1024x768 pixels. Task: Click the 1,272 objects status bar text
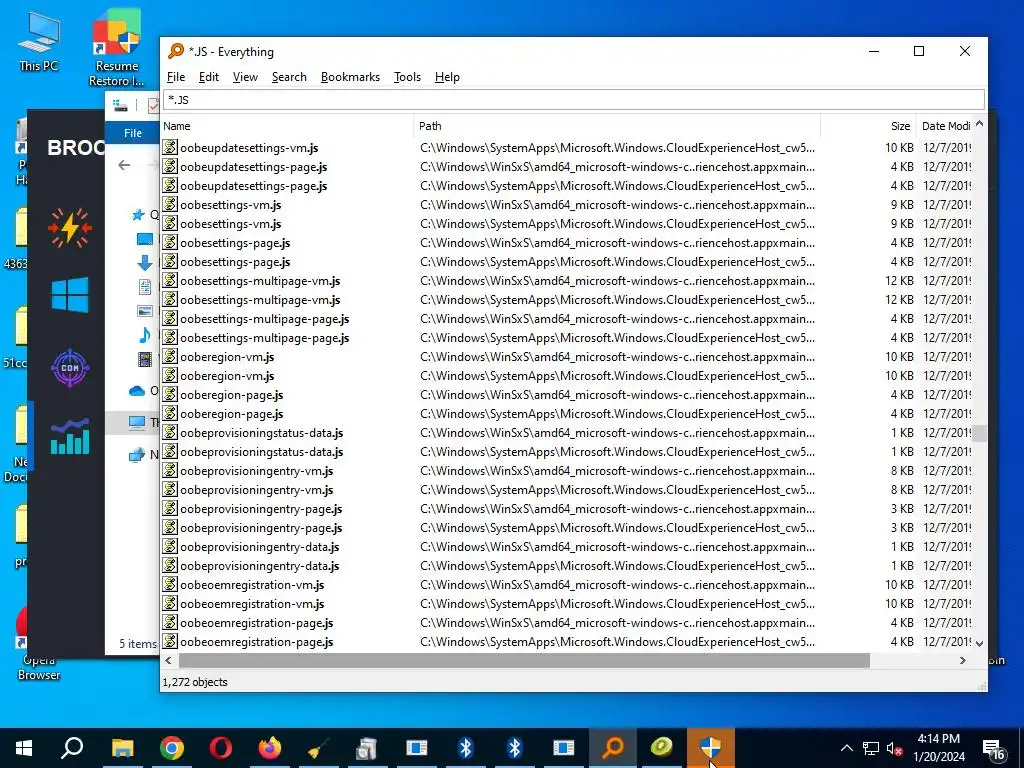pos(195,682)
